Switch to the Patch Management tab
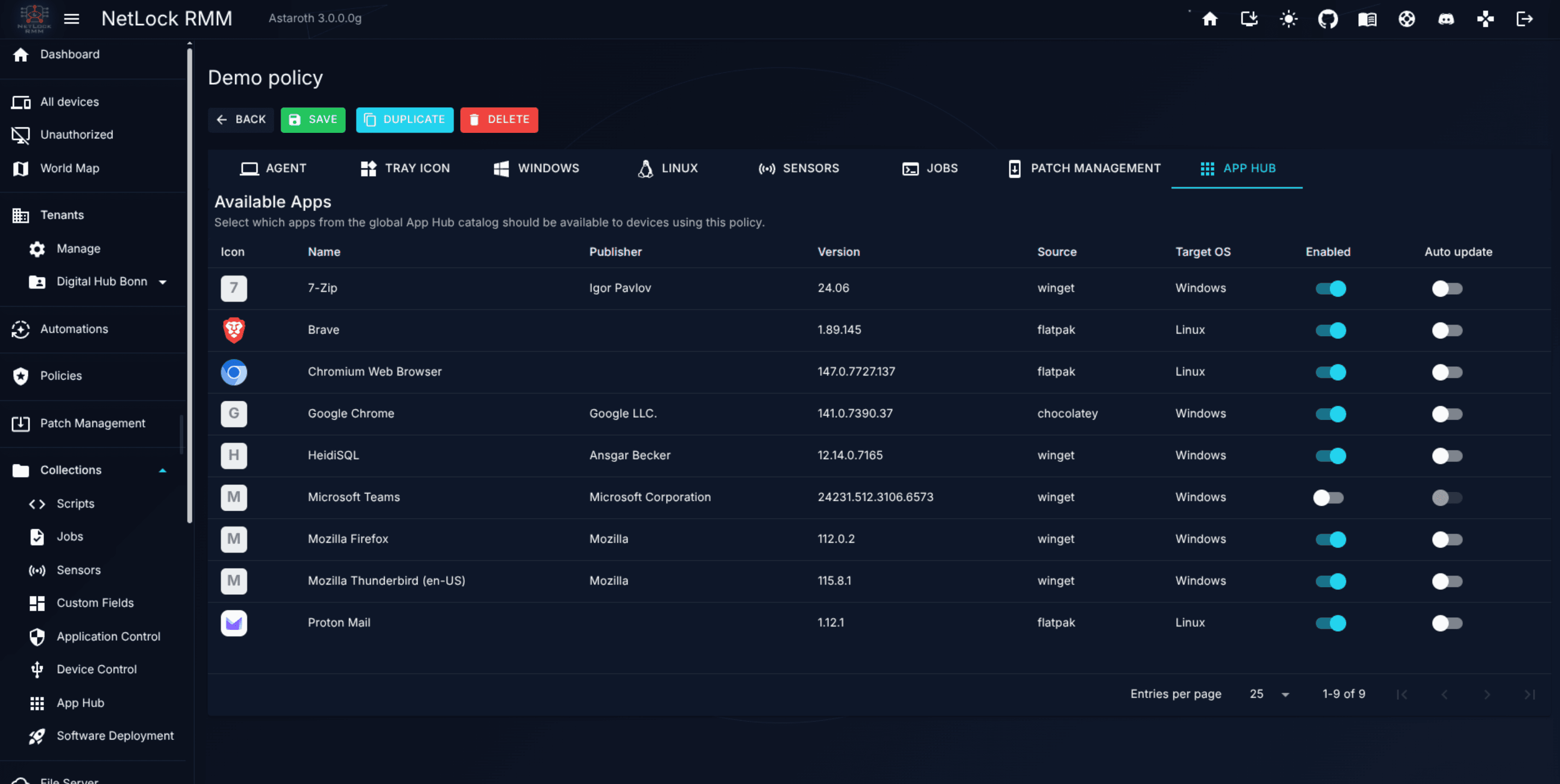The width and height of the screenshot is (1560, 784). click(x=1084, y=168)
